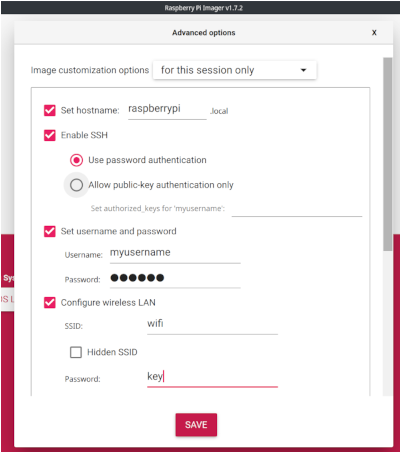Image resolution: width=400 pixels, height=452 pixels.
Task: Click the Username field with myusername
Action: 175,254
